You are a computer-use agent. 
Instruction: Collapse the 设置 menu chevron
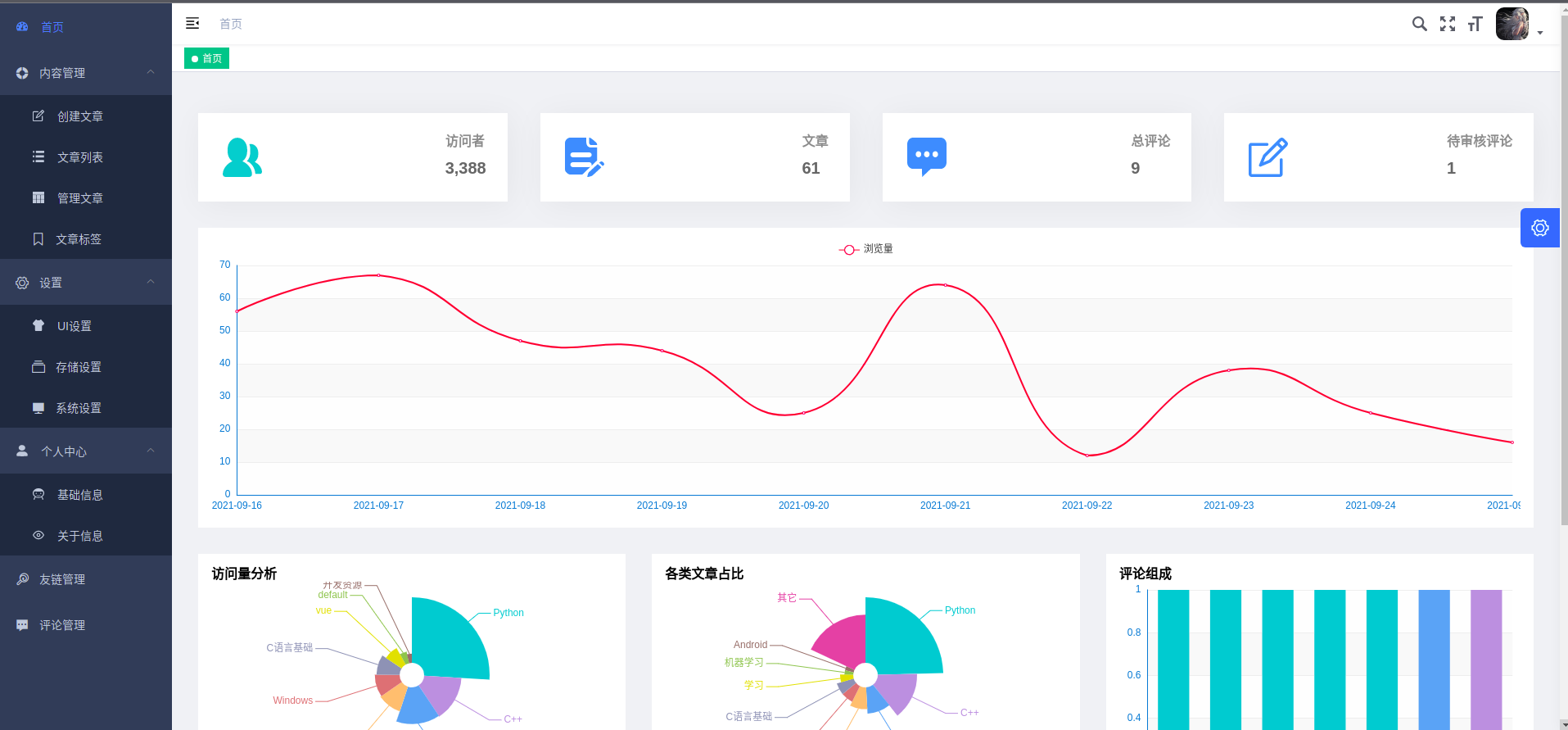pos(151,282)
